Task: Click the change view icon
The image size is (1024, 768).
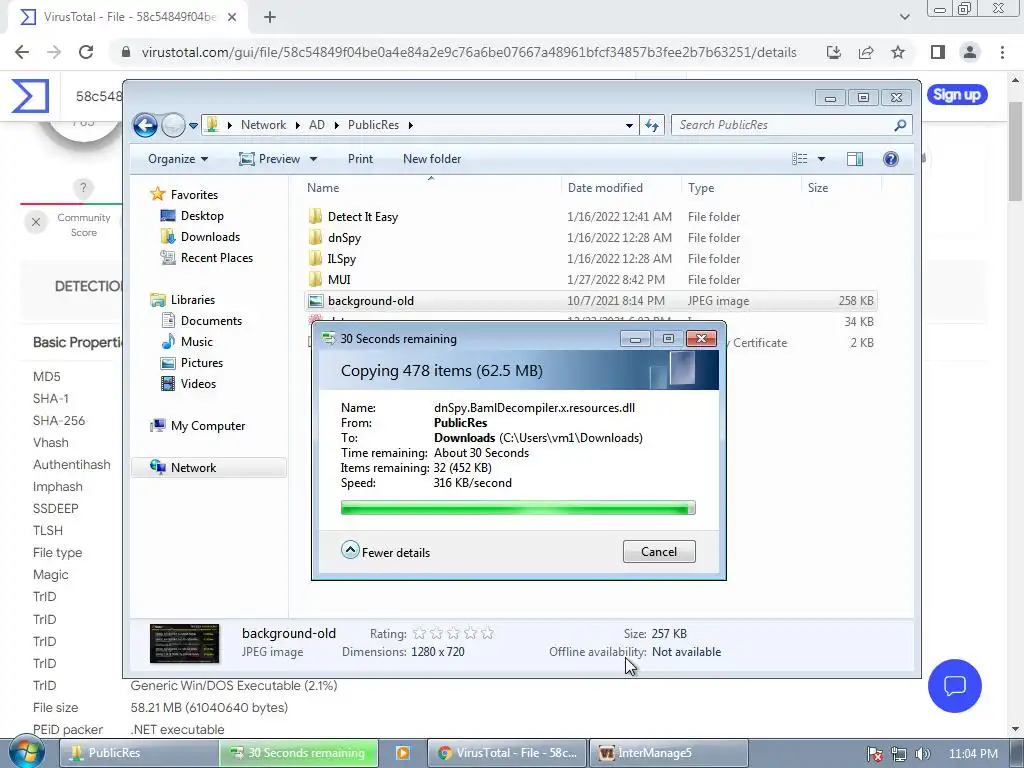Action: 800,159
